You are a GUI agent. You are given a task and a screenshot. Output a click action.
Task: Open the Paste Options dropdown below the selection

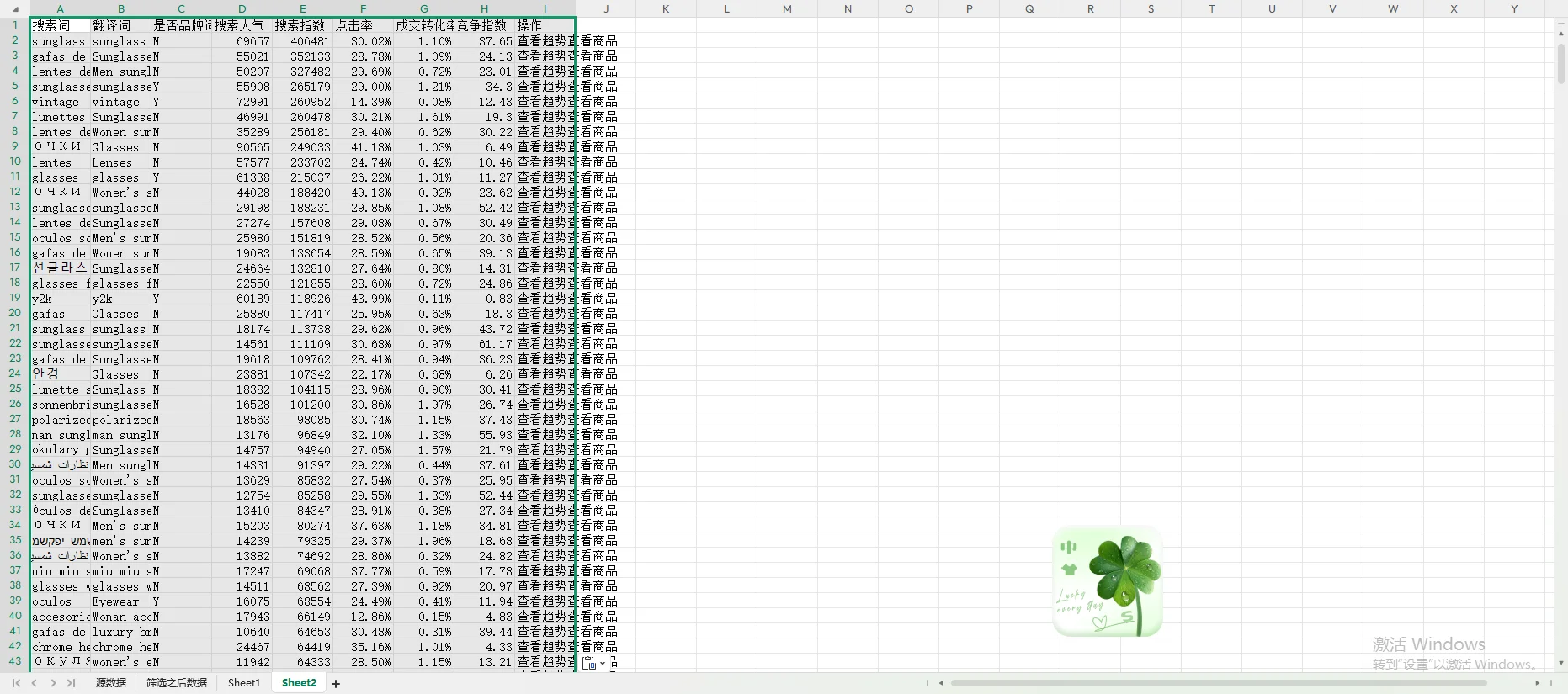click(x=593, y=663)
